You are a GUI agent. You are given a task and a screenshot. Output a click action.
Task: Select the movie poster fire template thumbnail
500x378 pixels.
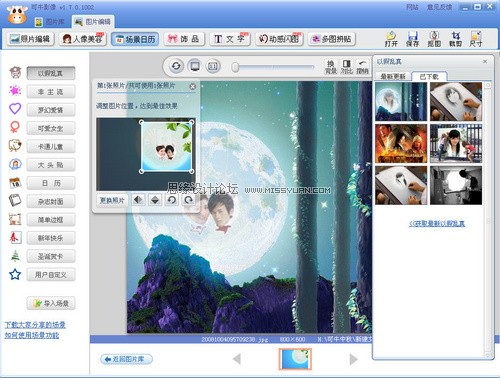[401, 144]
